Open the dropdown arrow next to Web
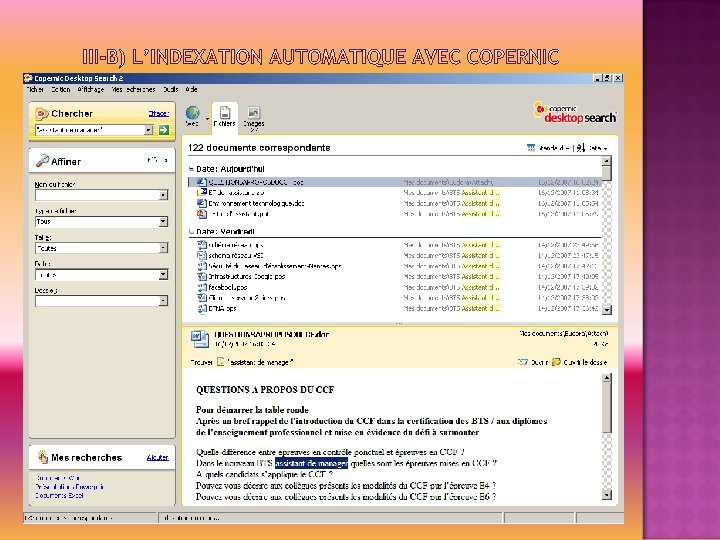This screenshot has width=720, height=540. (208, 118)
